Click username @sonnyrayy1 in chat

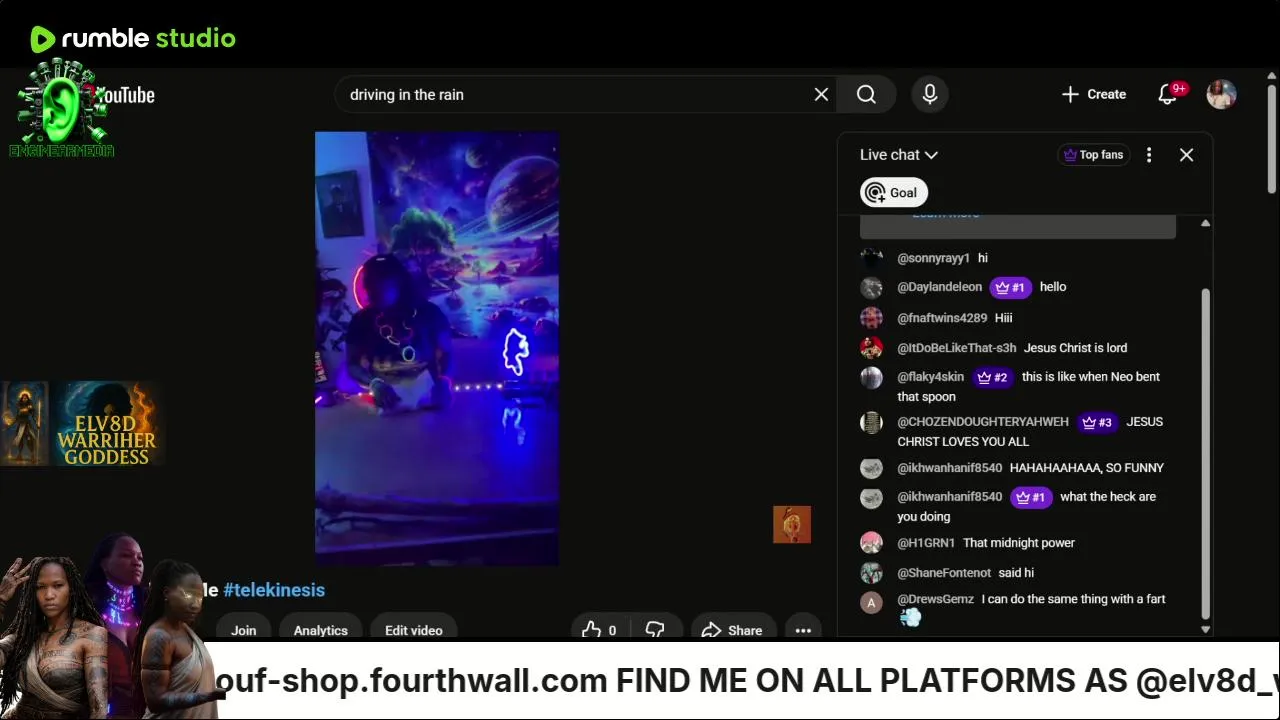[934, 258]
